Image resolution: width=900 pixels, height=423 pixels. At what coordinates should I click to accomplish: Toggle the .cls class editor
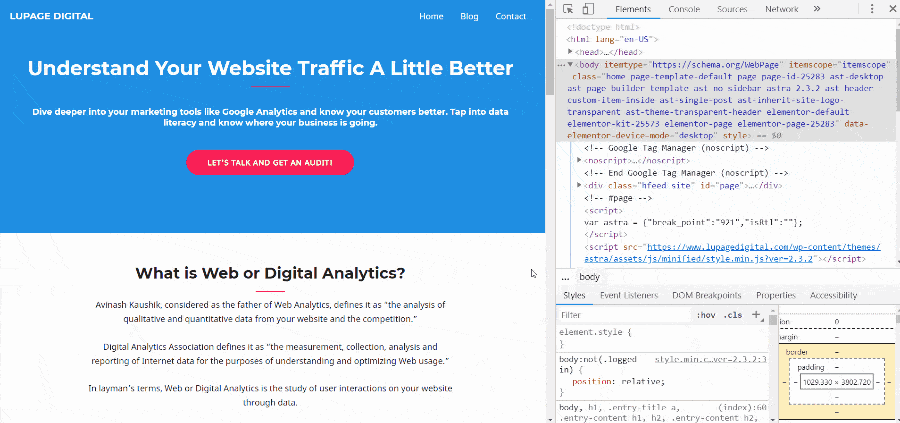(x=732, y=315)
